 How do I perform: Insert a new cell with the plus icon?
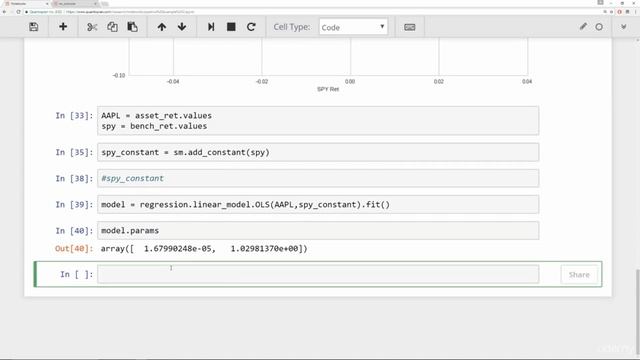pos(63,27)
